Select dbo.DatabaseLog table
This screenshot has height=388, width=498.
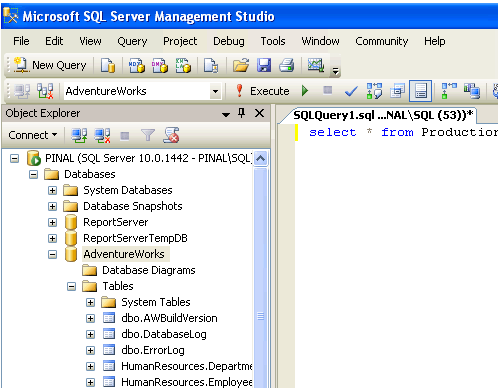[x=164, y=334]
